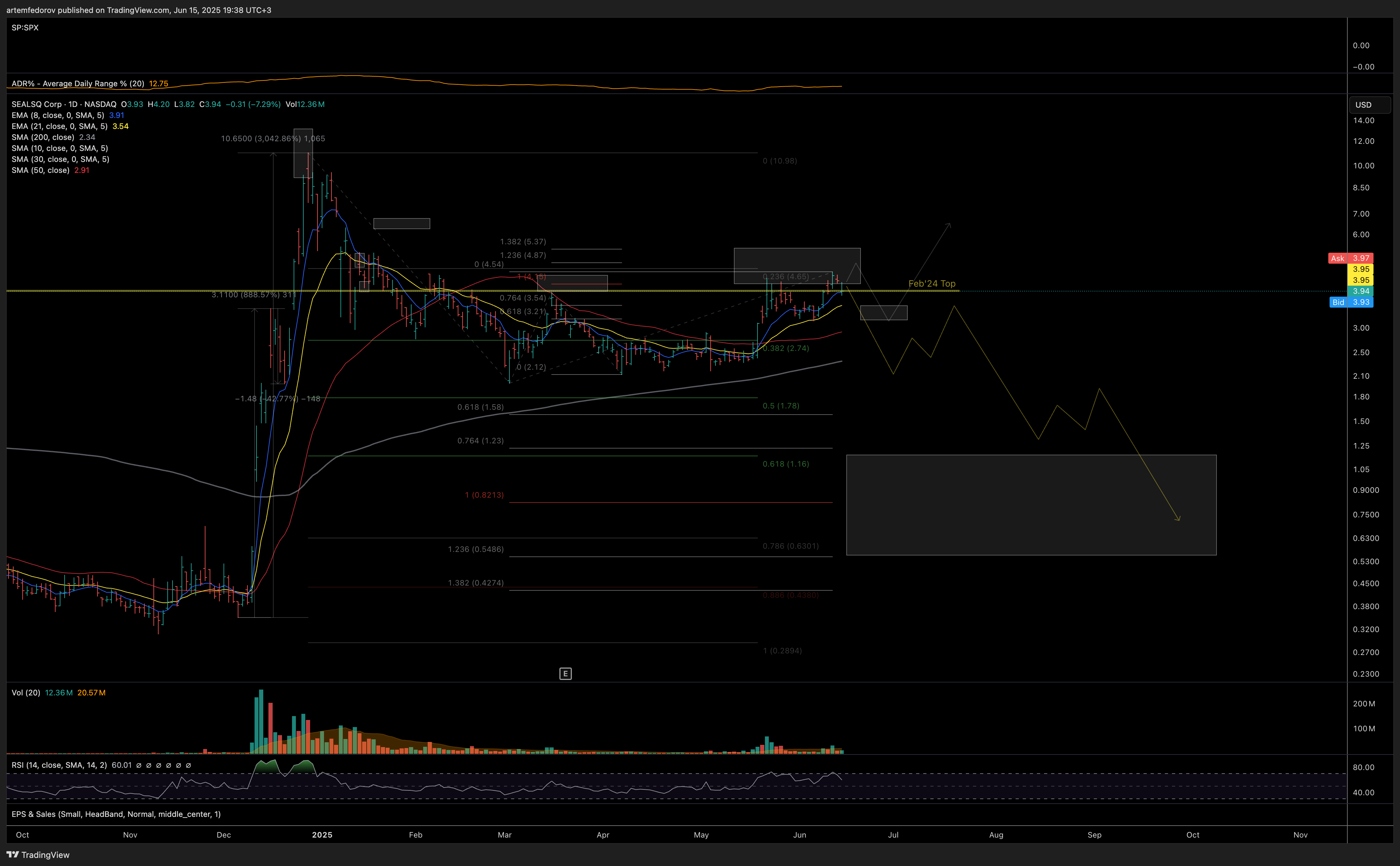Image resolution: width=1400 pixels, height=866 pixels.
Task: Click the 80.00 RSI axis label
Action: (x=1363, y=767)
